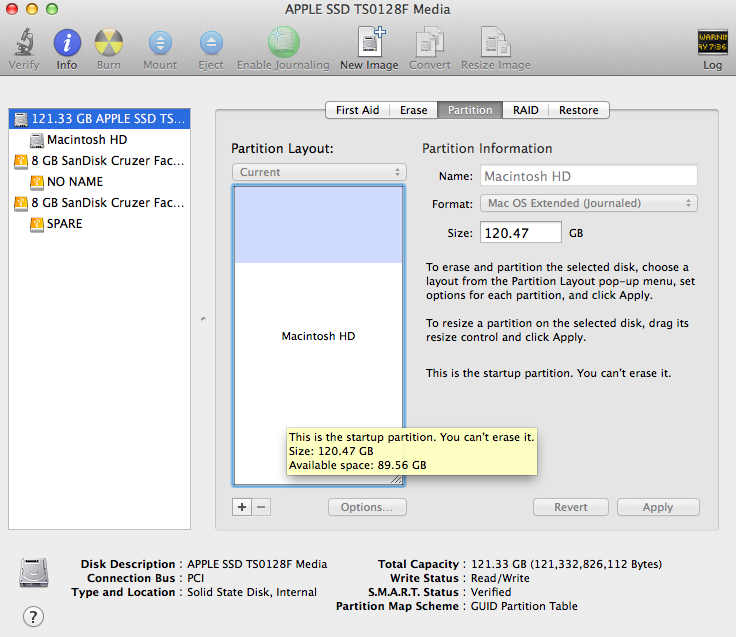
Task: Select the first 8 GB SanDisk Cruzer disk
Action: click(100, 161)
